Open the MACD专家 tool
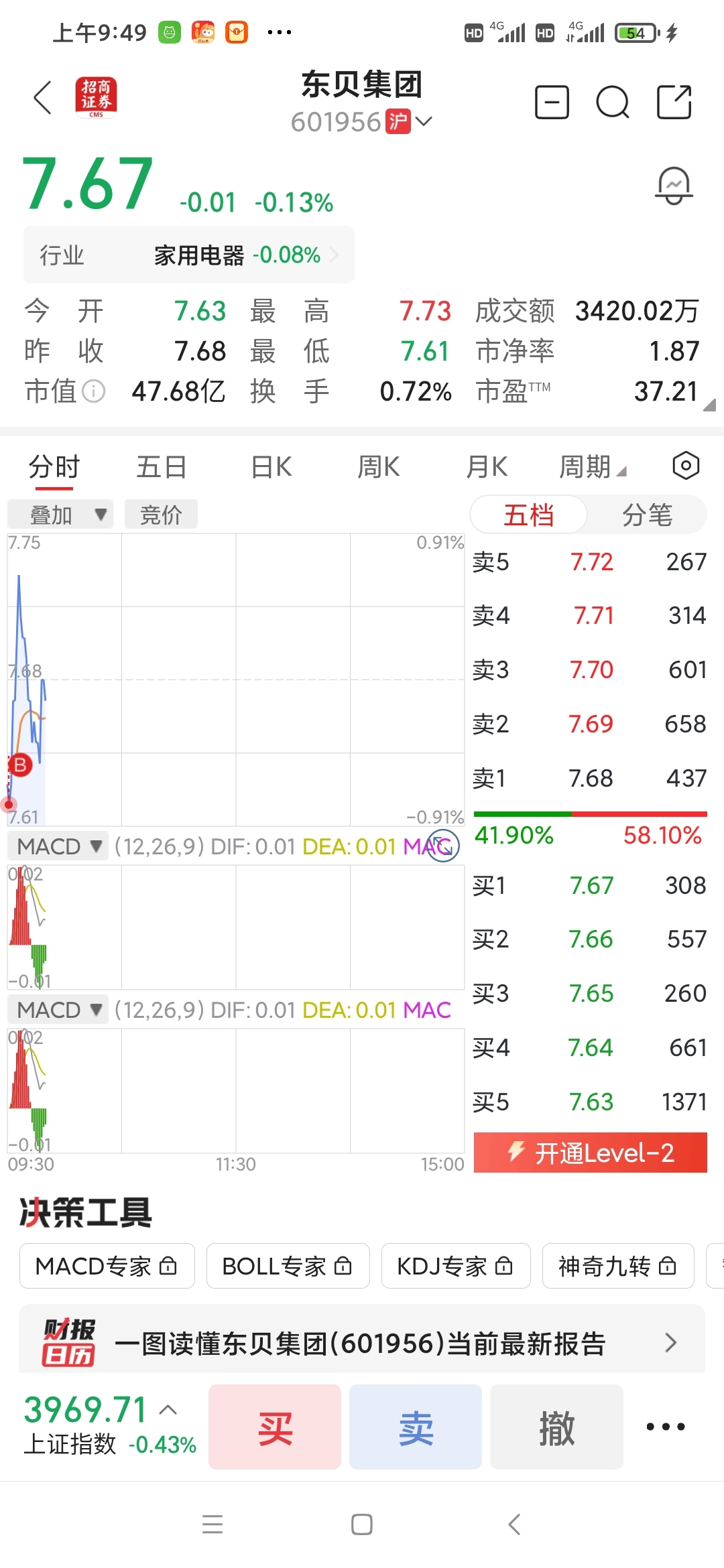724x1568 pixels. [107, 1266]
